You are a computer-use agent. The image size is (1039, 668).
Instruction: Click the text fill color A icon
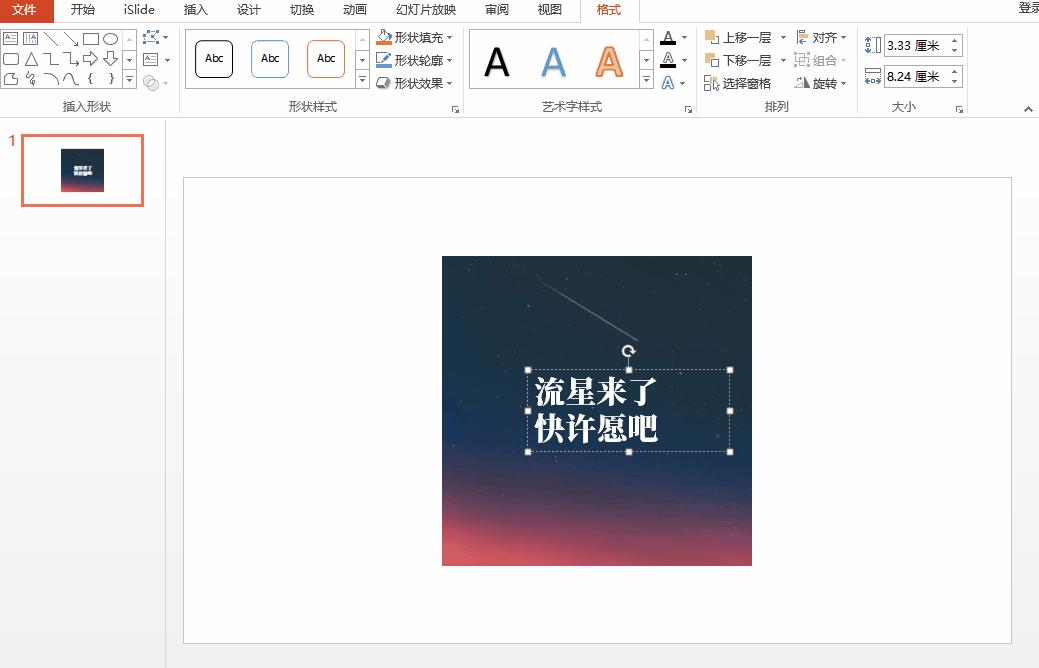(669, 38)
